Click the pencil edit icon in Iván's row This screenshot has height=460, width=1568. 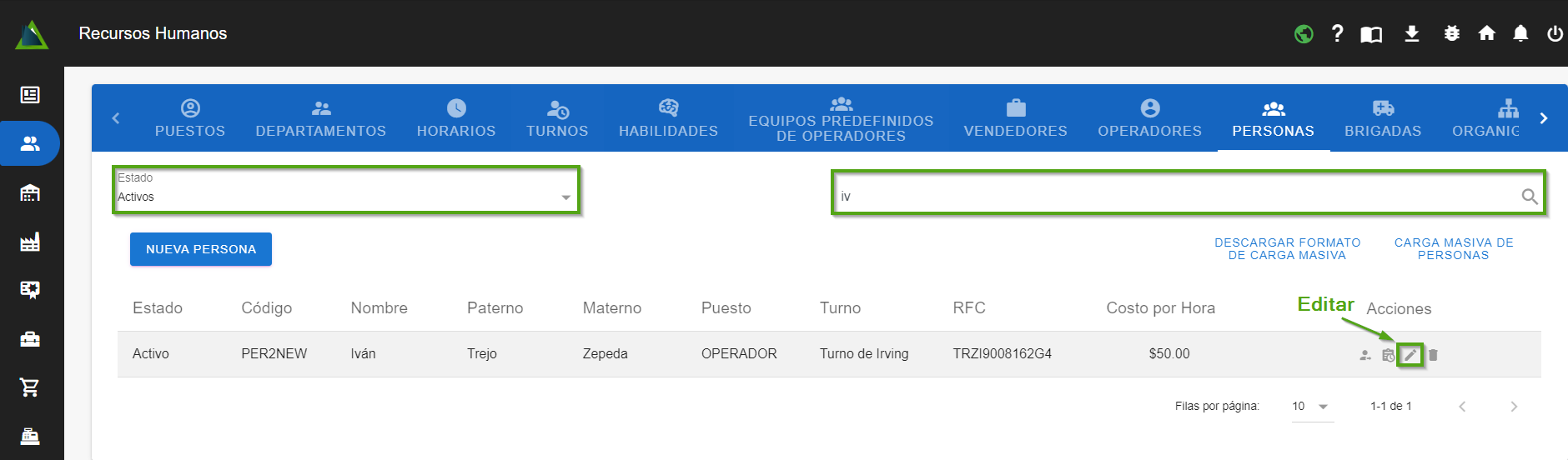(1410, 355)
